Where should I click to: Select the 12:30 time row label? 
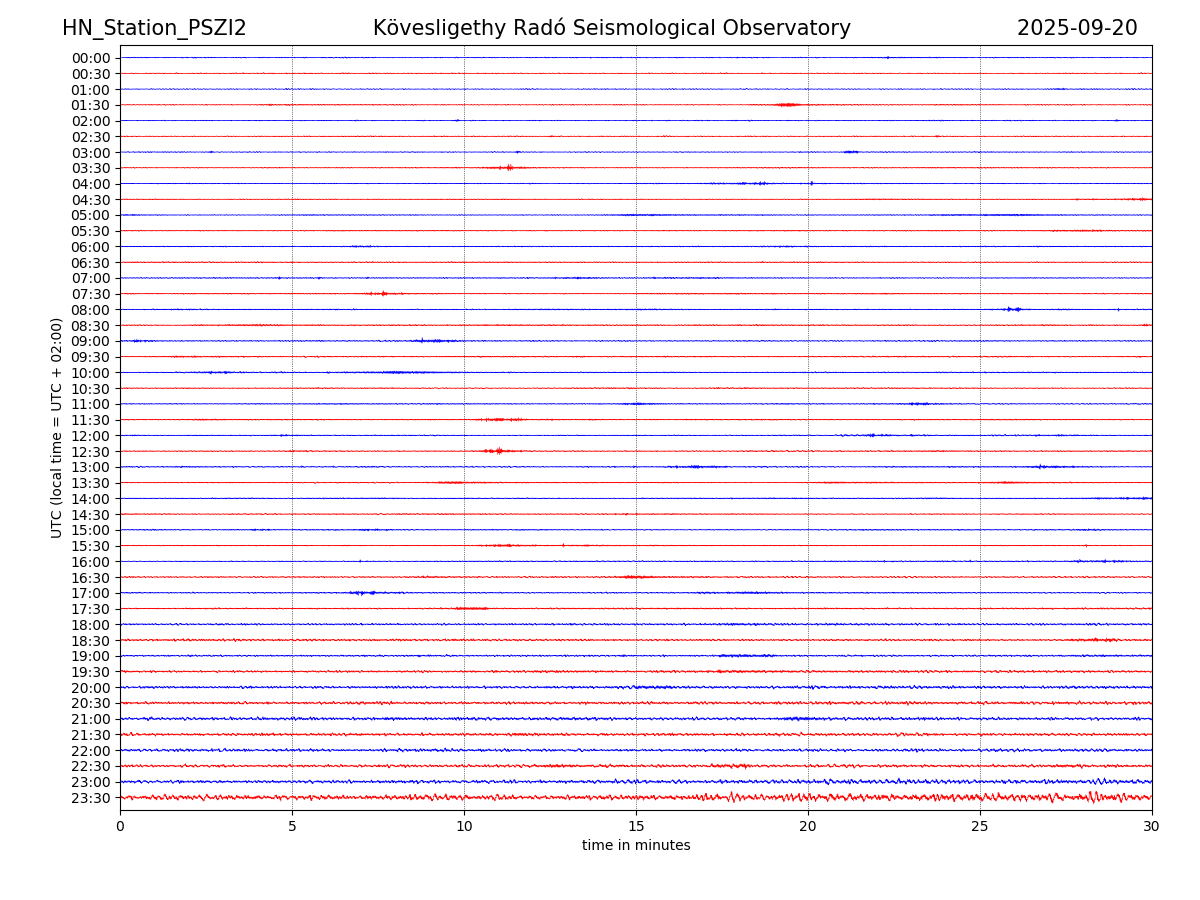(x=91, y=452)
